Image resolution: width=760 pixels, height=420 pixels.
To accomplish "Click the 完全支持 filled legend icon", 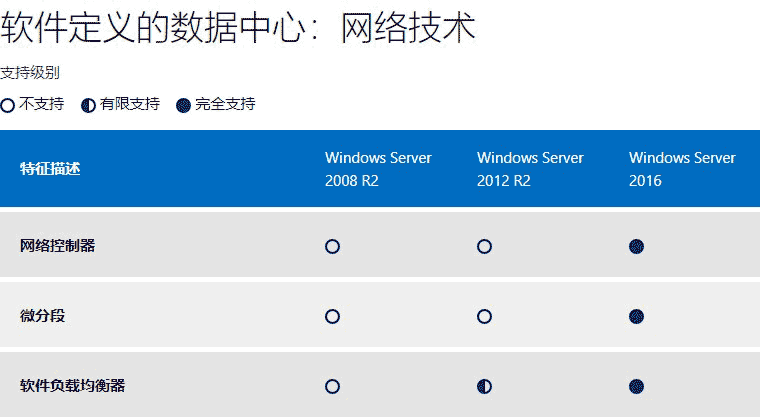I will coord(183,105).
